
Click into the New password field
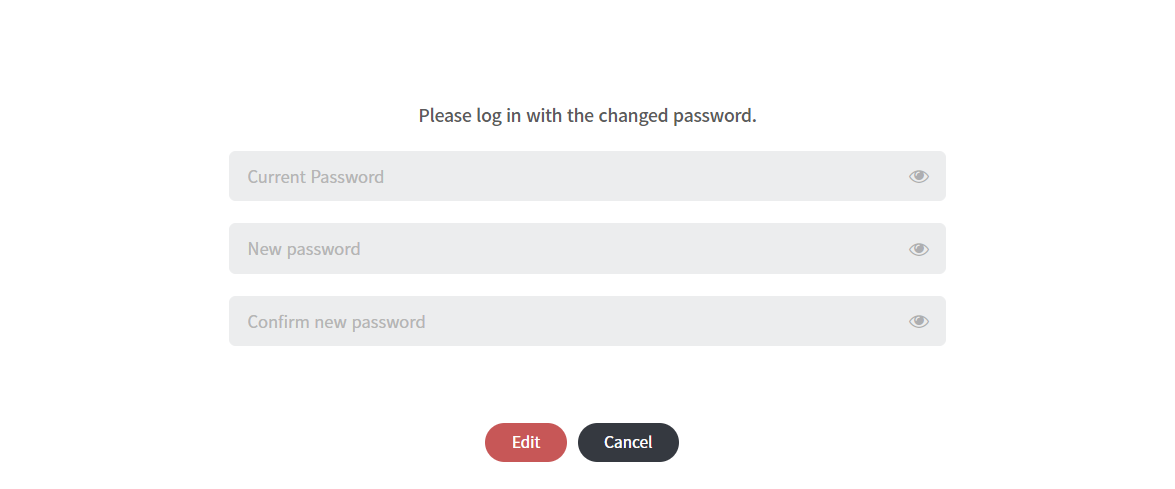click(560, 249)
